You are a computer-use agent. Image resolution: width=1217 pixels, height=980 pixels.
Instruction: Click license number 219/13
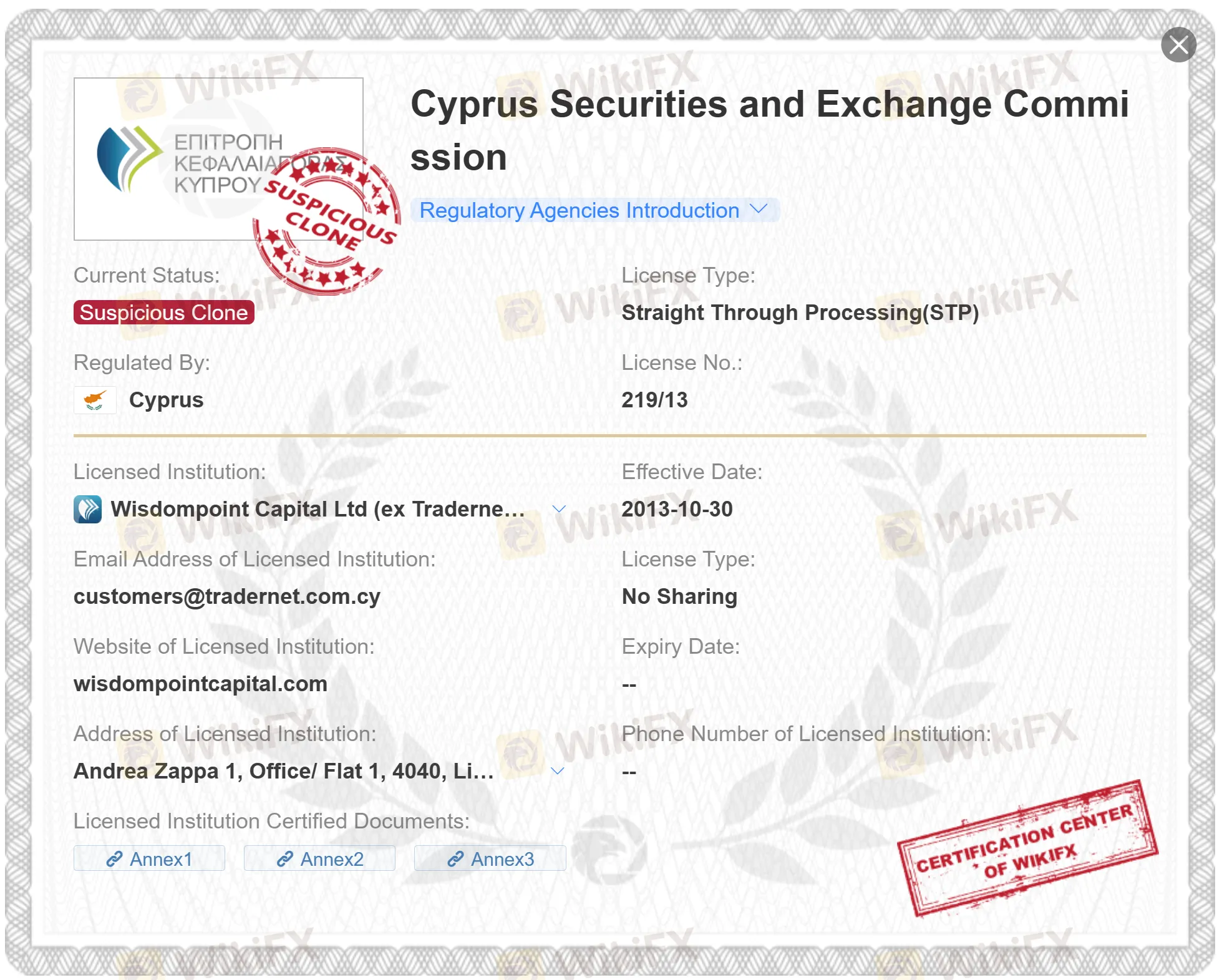coord(654,400)
